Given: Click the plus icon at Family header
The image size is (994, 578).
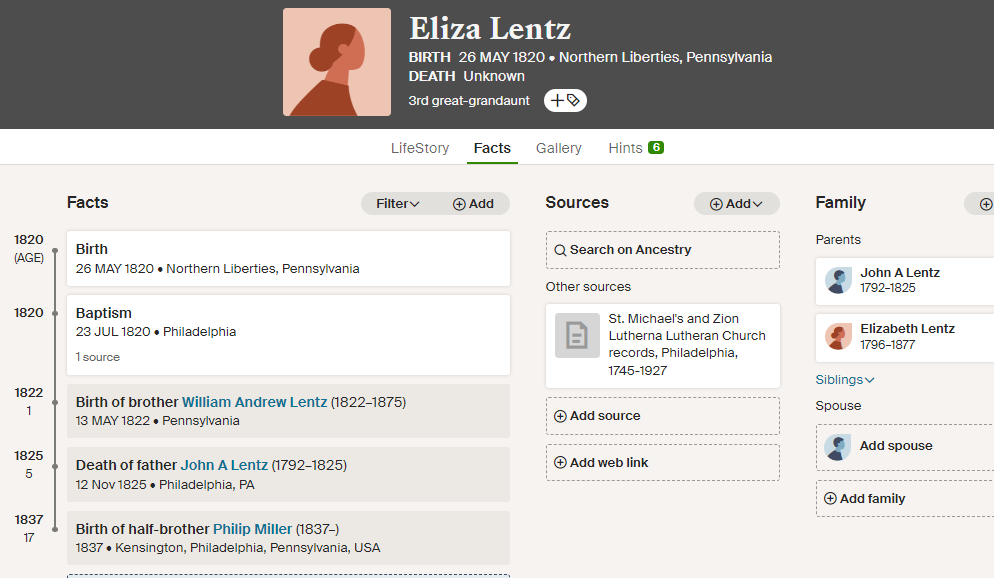Looking at the screenshot, I should click(985, 204).
